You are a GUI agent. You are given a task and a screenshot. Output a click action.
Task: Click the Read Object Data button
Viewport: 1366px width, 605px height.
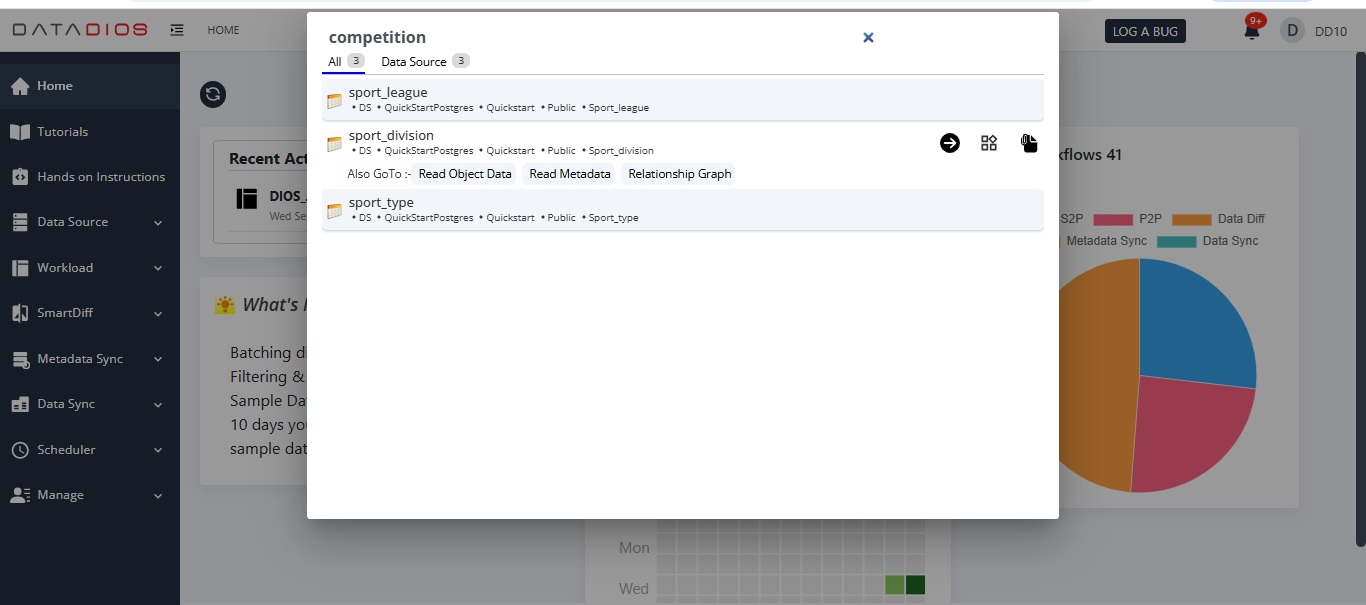(465, 174)
